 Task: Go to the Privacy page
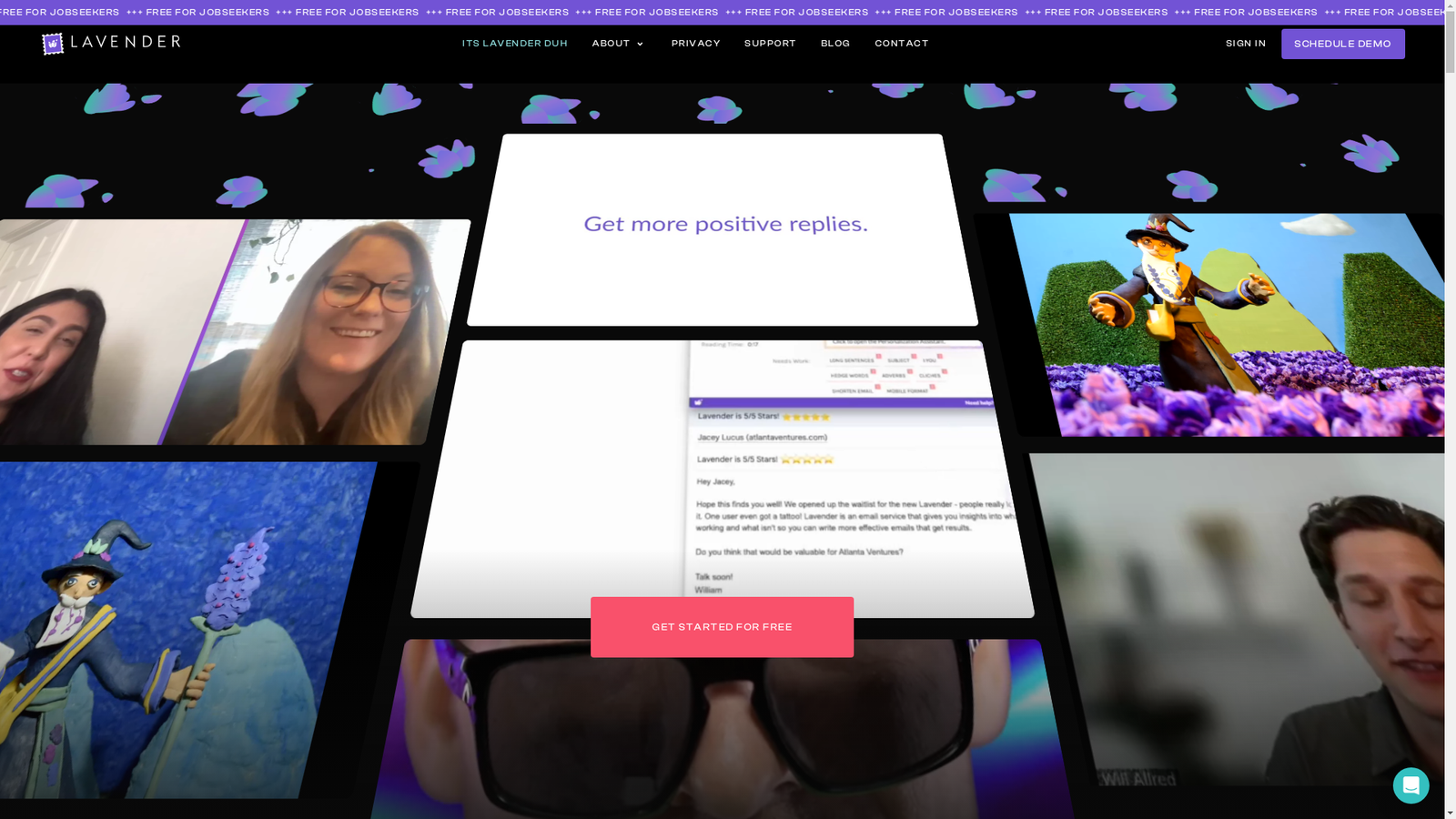pos(695,44)
